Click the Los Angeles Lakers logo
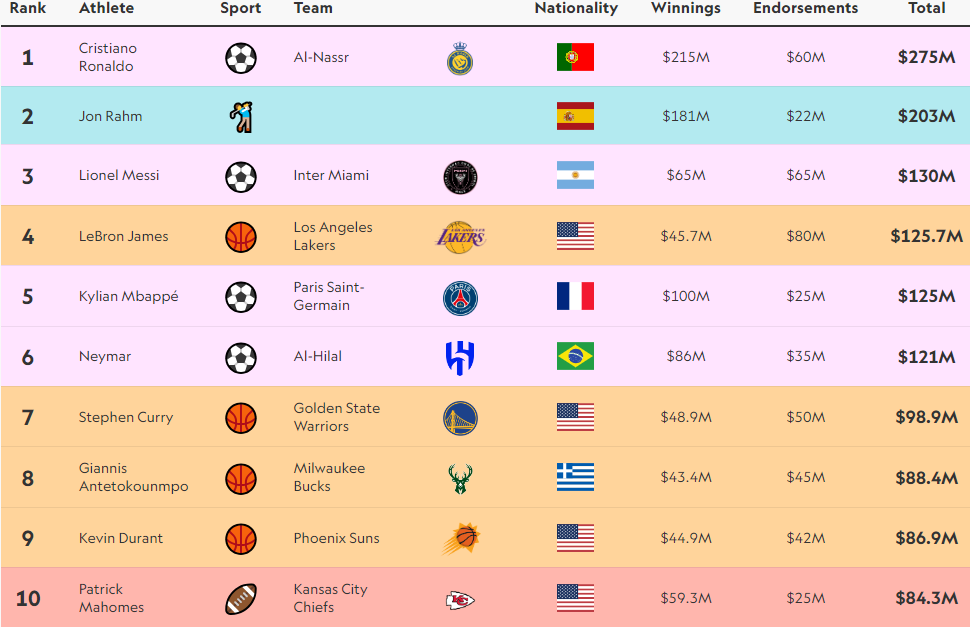 pos(460,237)
